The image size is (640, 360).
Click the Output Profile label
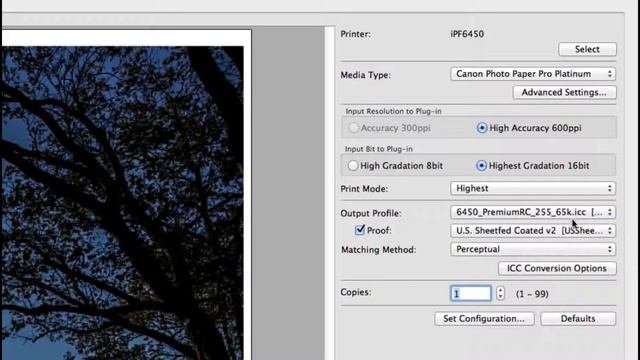click(x=371, y=213)
